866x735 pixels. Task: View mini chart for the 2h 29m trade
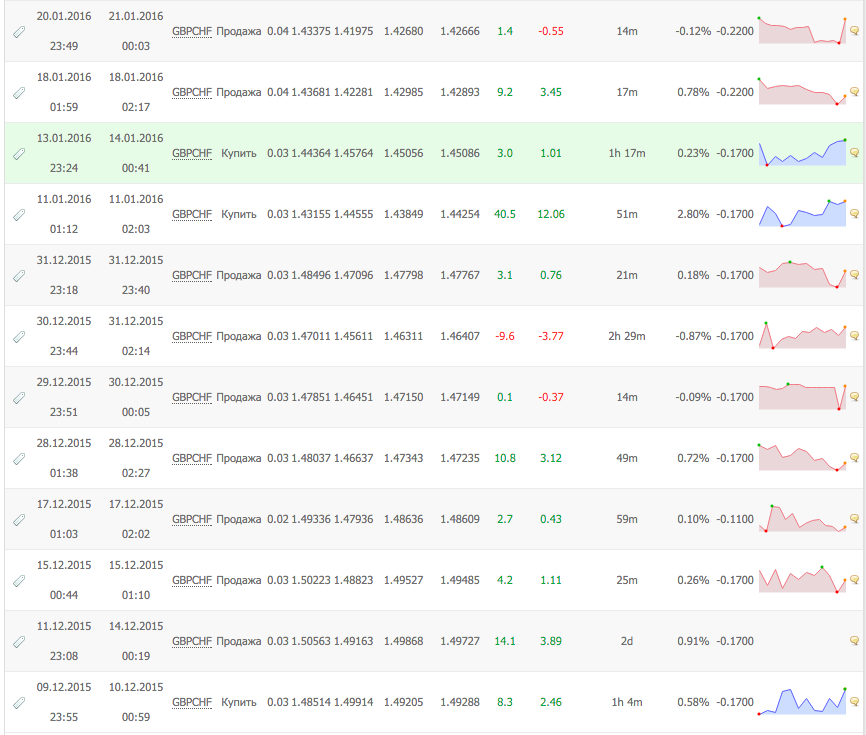tap(802, 335)
